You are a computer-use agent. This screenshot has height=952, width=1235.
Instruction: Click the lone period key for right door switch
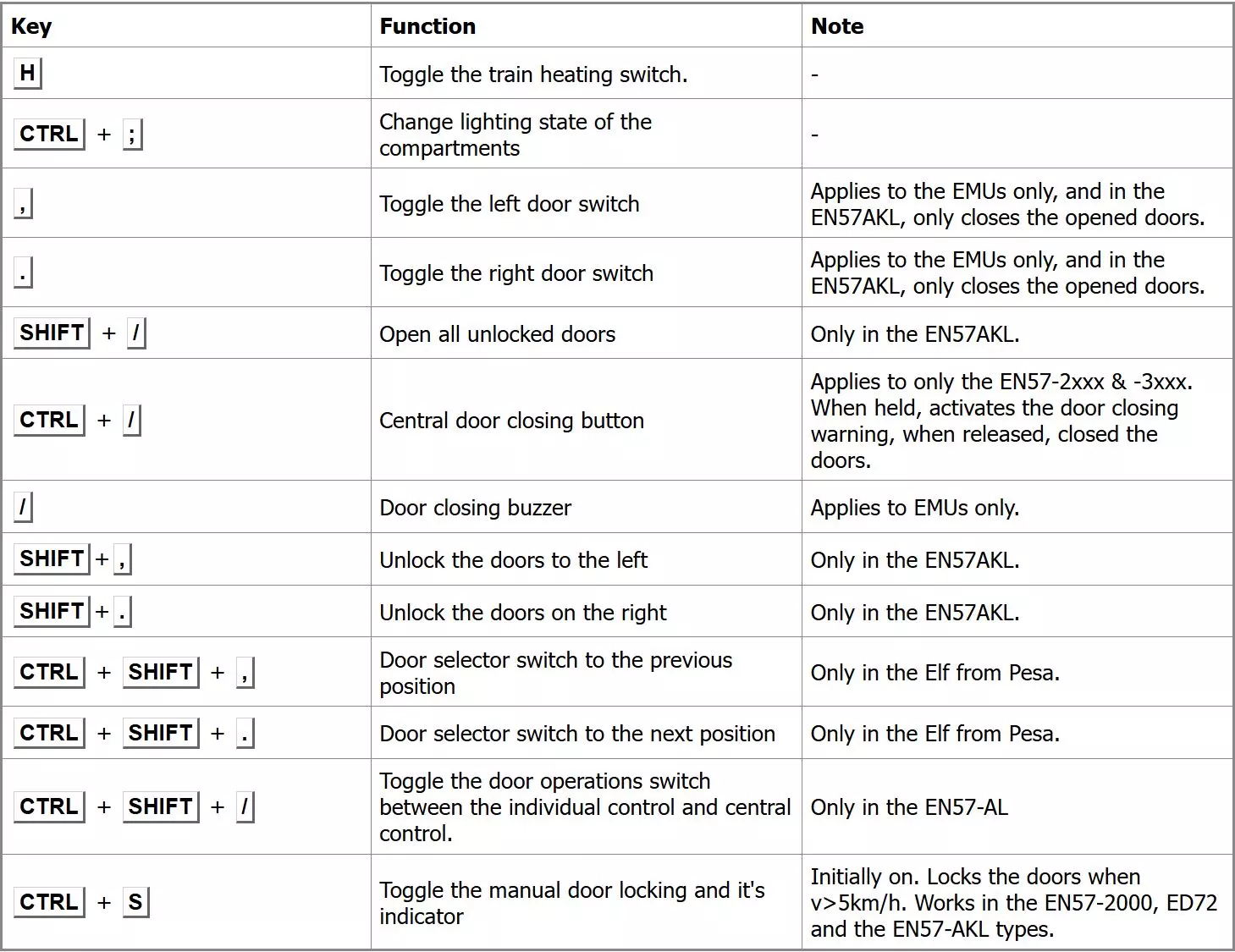(23, 273)
